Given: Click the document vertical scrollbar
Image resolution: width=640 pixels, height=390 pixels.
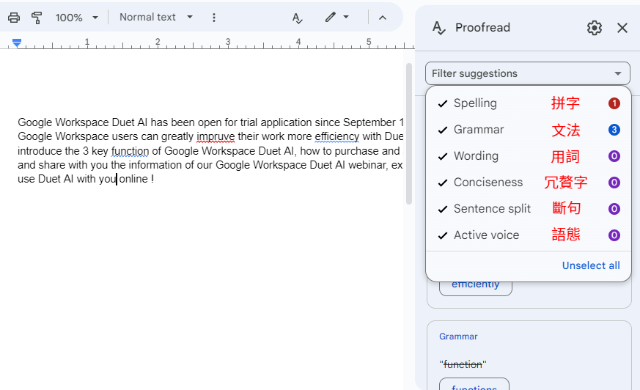Looking at the screenshot, I should (409, 133).
